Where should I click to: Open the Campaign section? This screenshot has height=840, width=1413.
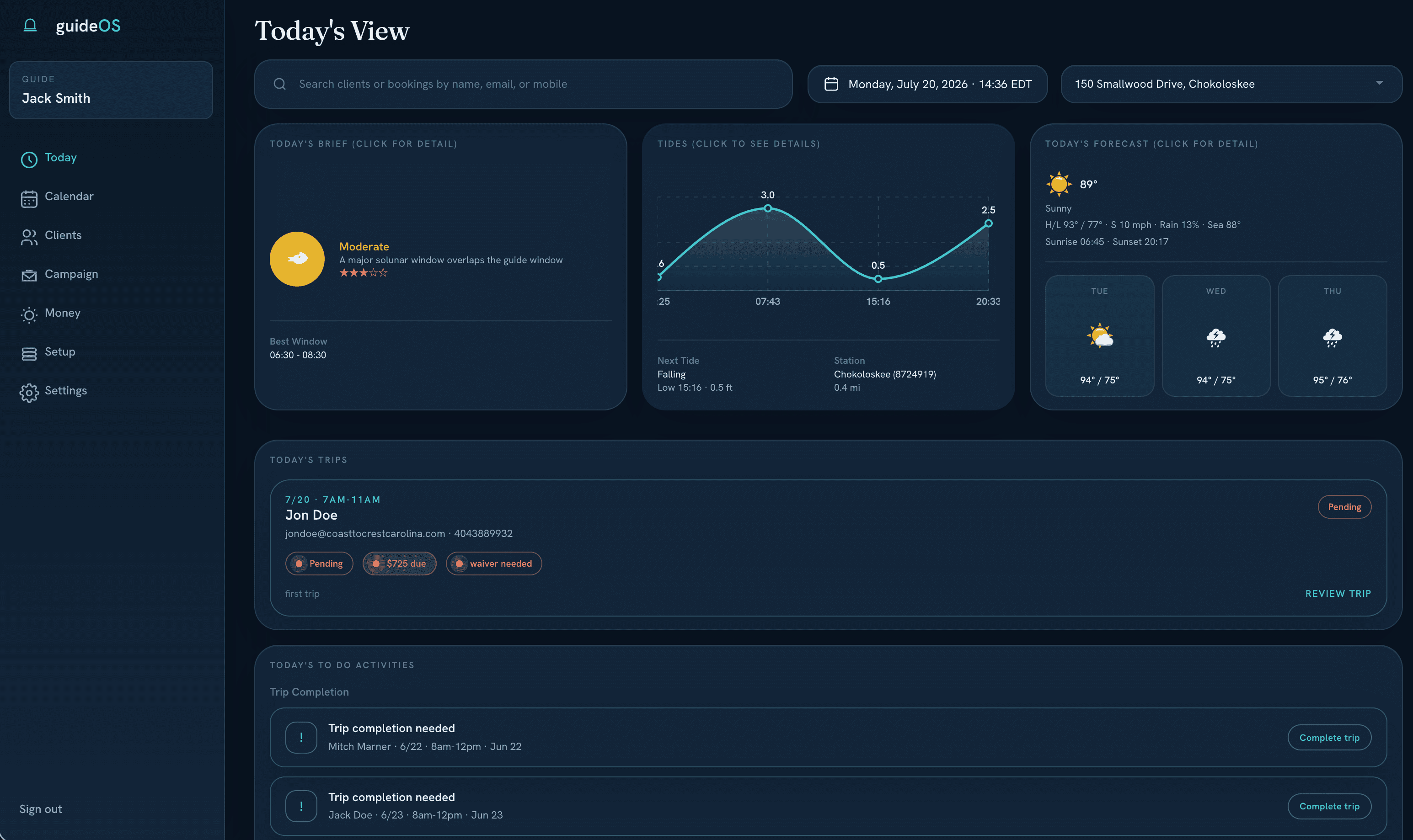pos(71,274)
